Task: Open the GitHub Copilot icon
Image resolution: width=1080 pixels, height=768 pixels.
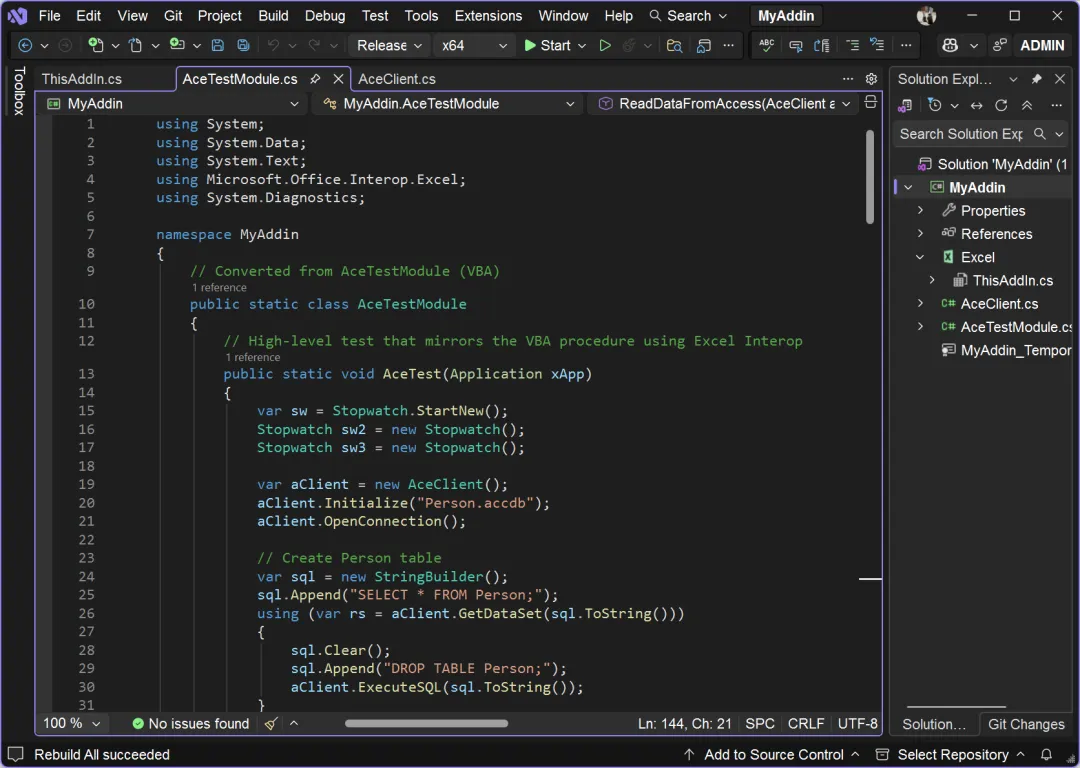Action: [x=949, y=46]
